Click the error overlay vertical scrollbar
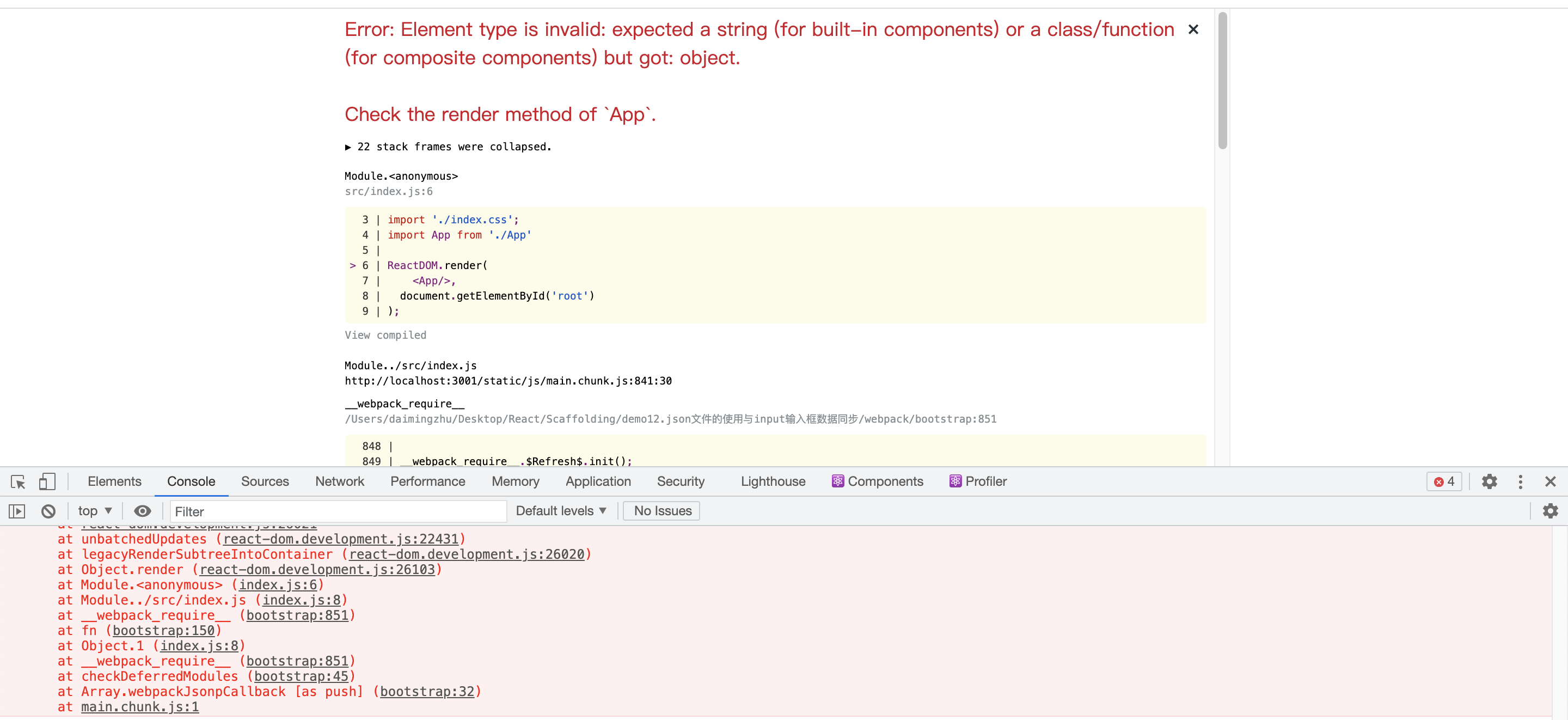This screenshot has height=720, width=1568. click(x=1222, y=81)
